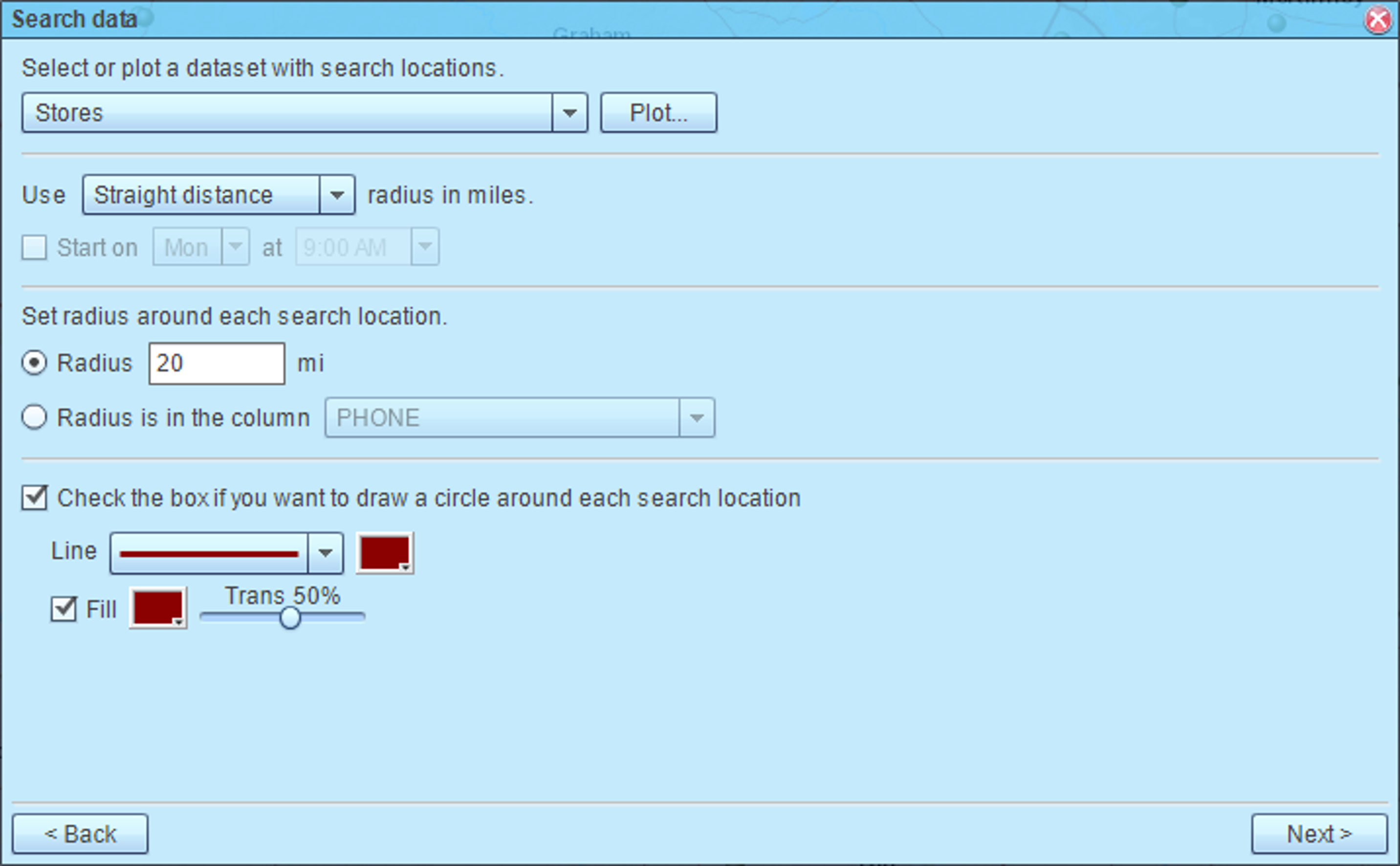
Task: Open the Mon day dropdown
Action: [201, 247]
